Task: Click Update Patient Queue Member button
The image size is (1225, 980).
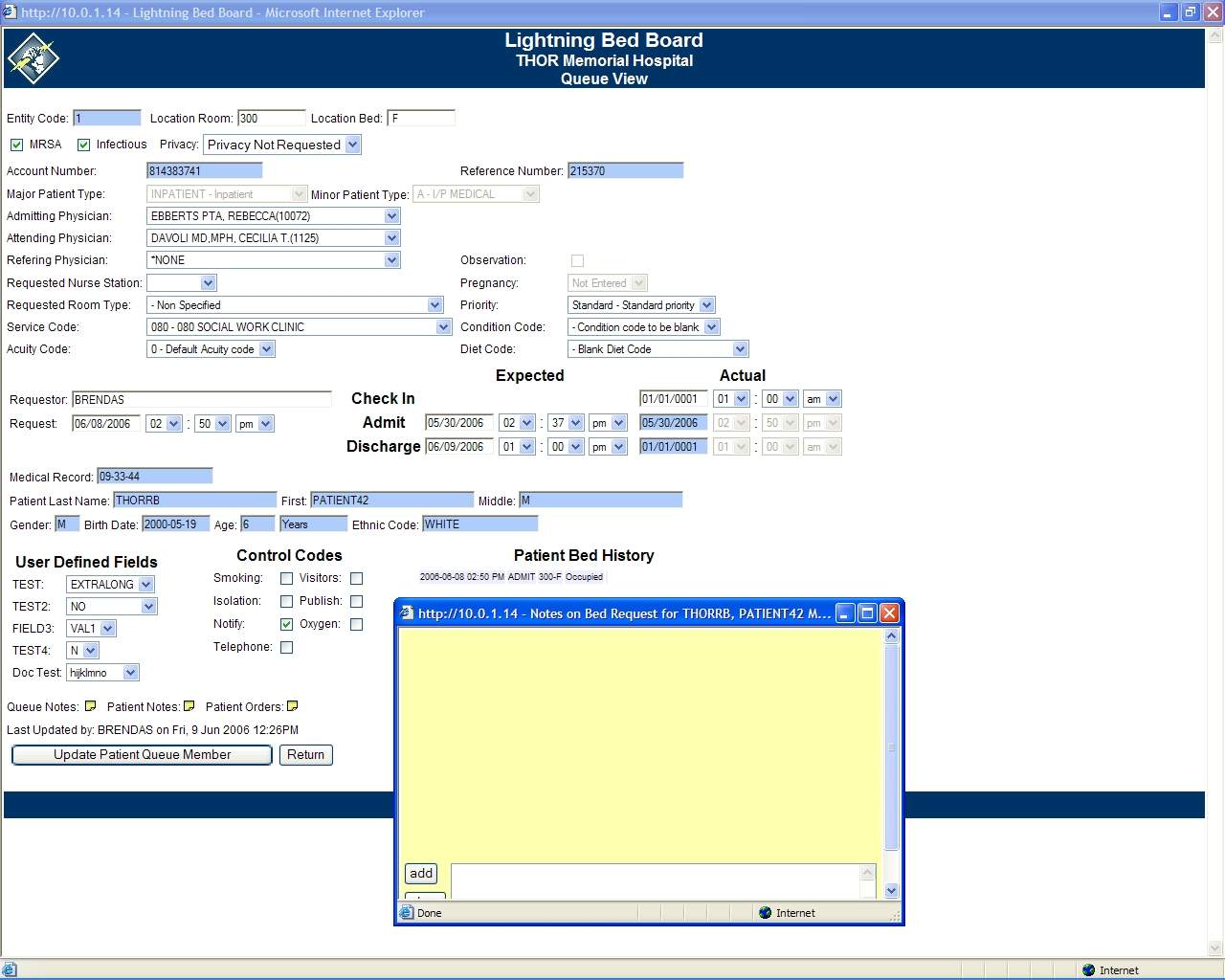Action: (x=142, y=755)
